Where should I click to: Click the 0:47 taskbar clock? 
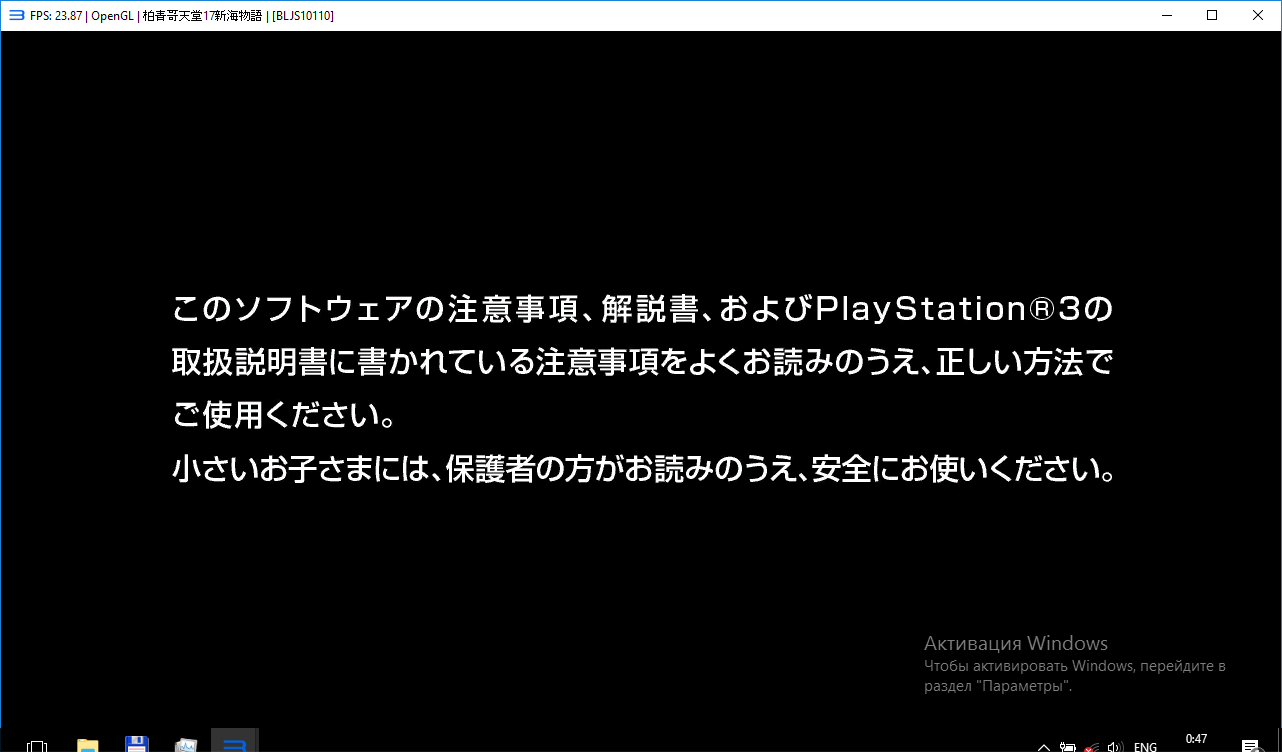pos(1196,740)
